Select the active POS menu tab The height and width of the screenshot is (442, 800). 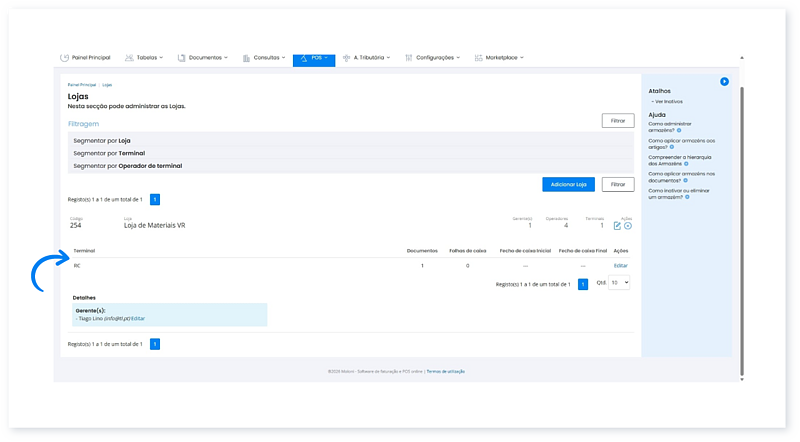pyautogui.click(x=314, y=58)
